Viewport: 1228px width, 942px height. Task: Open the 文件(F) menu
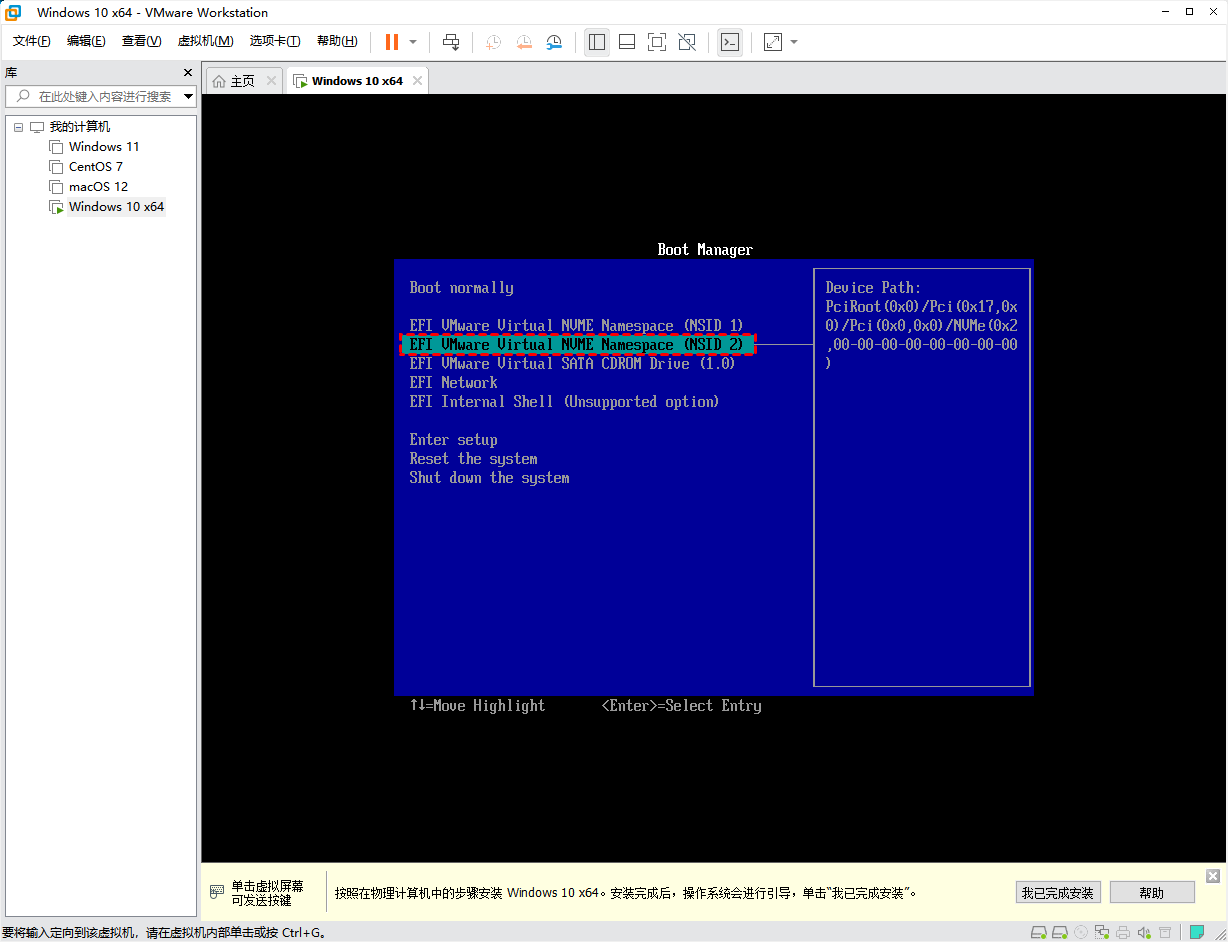[x=32, y=41]
